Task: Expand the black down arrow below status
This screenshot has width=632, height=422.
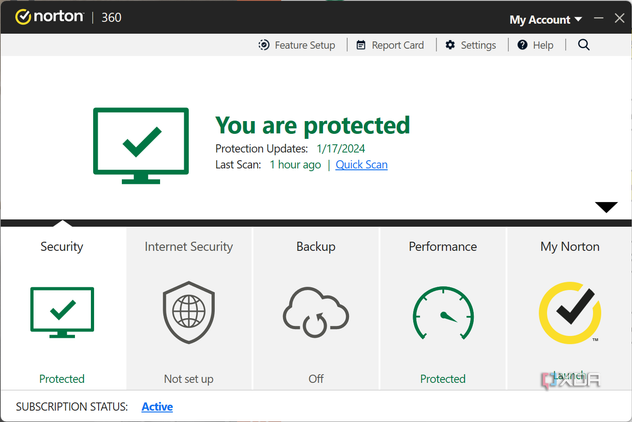Action: point(606,207)
